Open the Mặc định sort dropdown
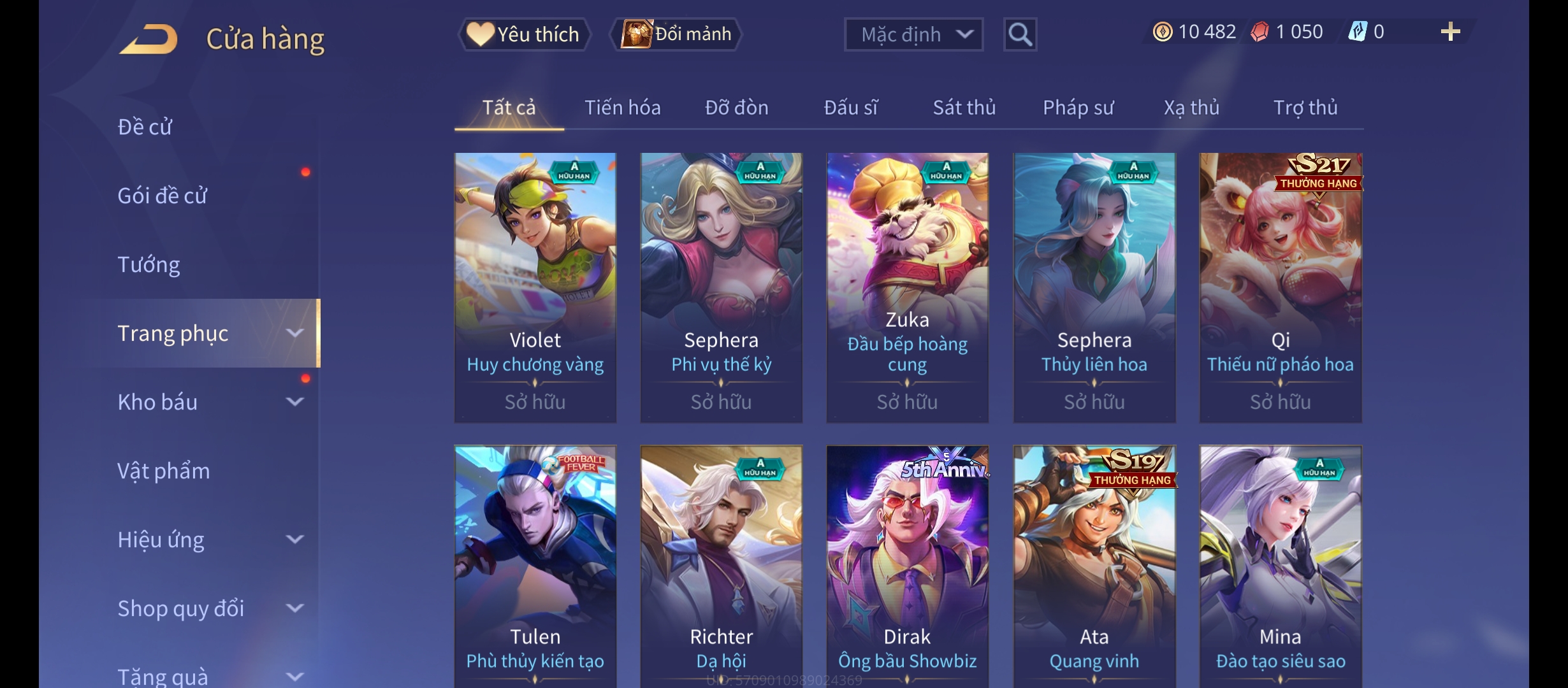This screenshot has height=688, width=1568. (x=913, y=34)
